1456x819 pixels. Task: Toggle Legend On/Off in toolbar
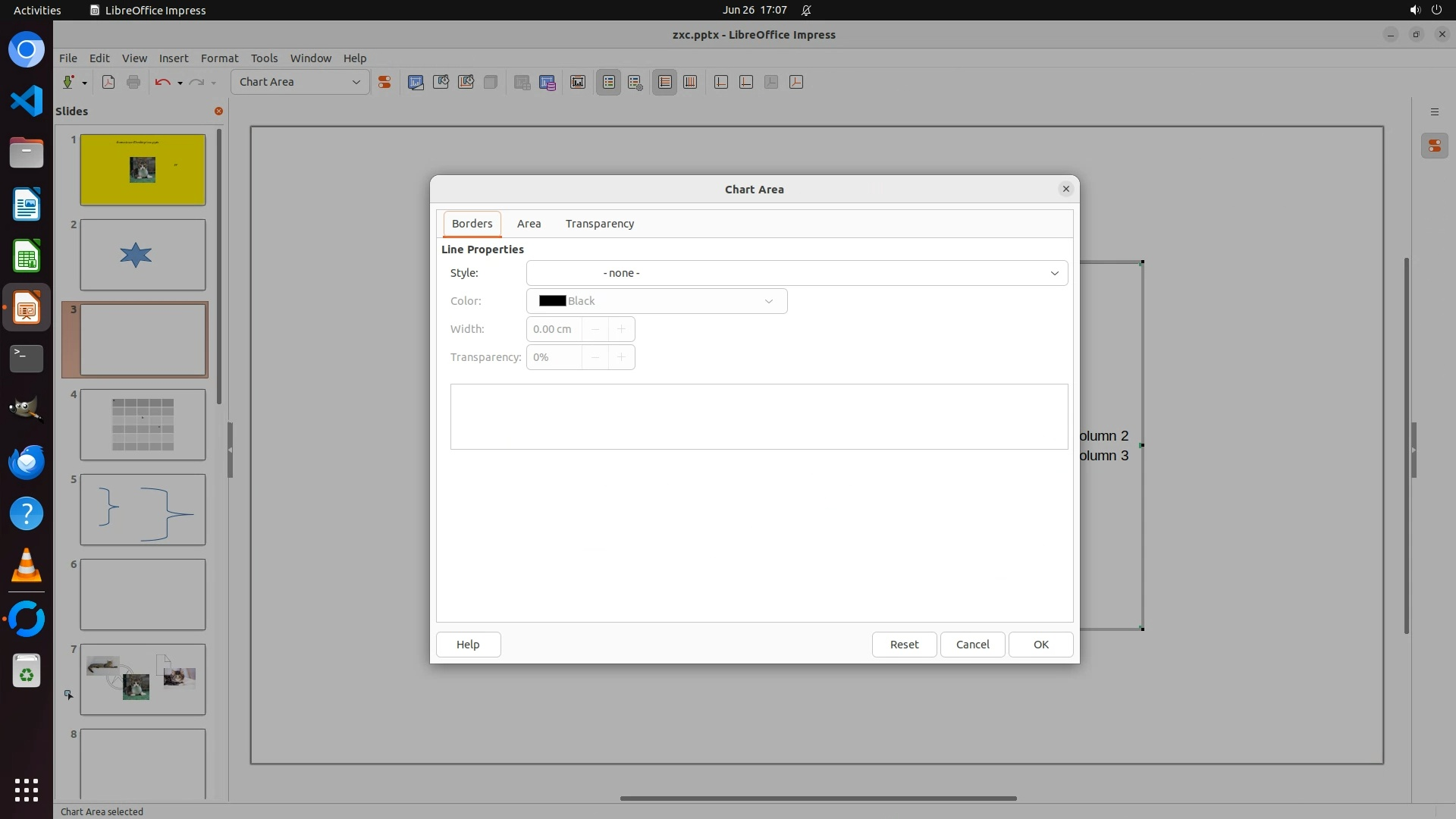pyautogui.click(x=609, y=82)
